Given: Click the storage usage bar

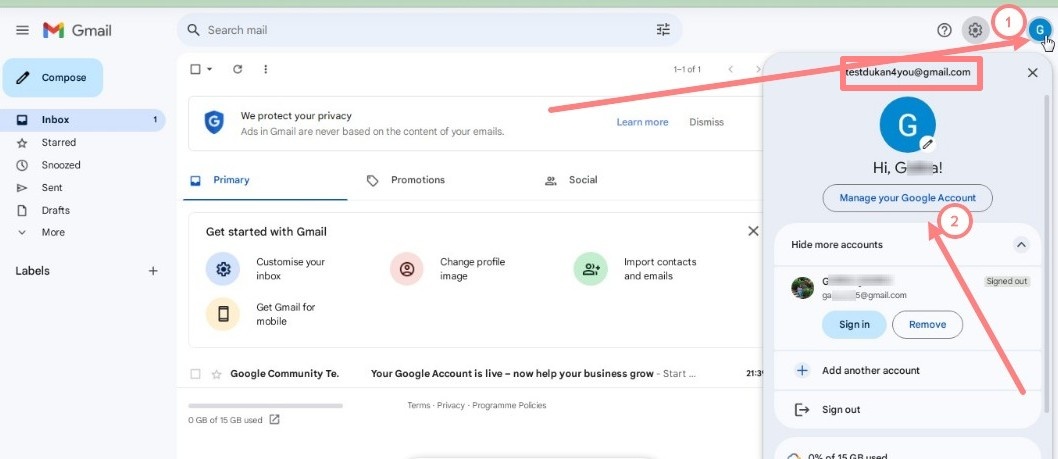Looking at the screenshot, I should coord(265,406).
